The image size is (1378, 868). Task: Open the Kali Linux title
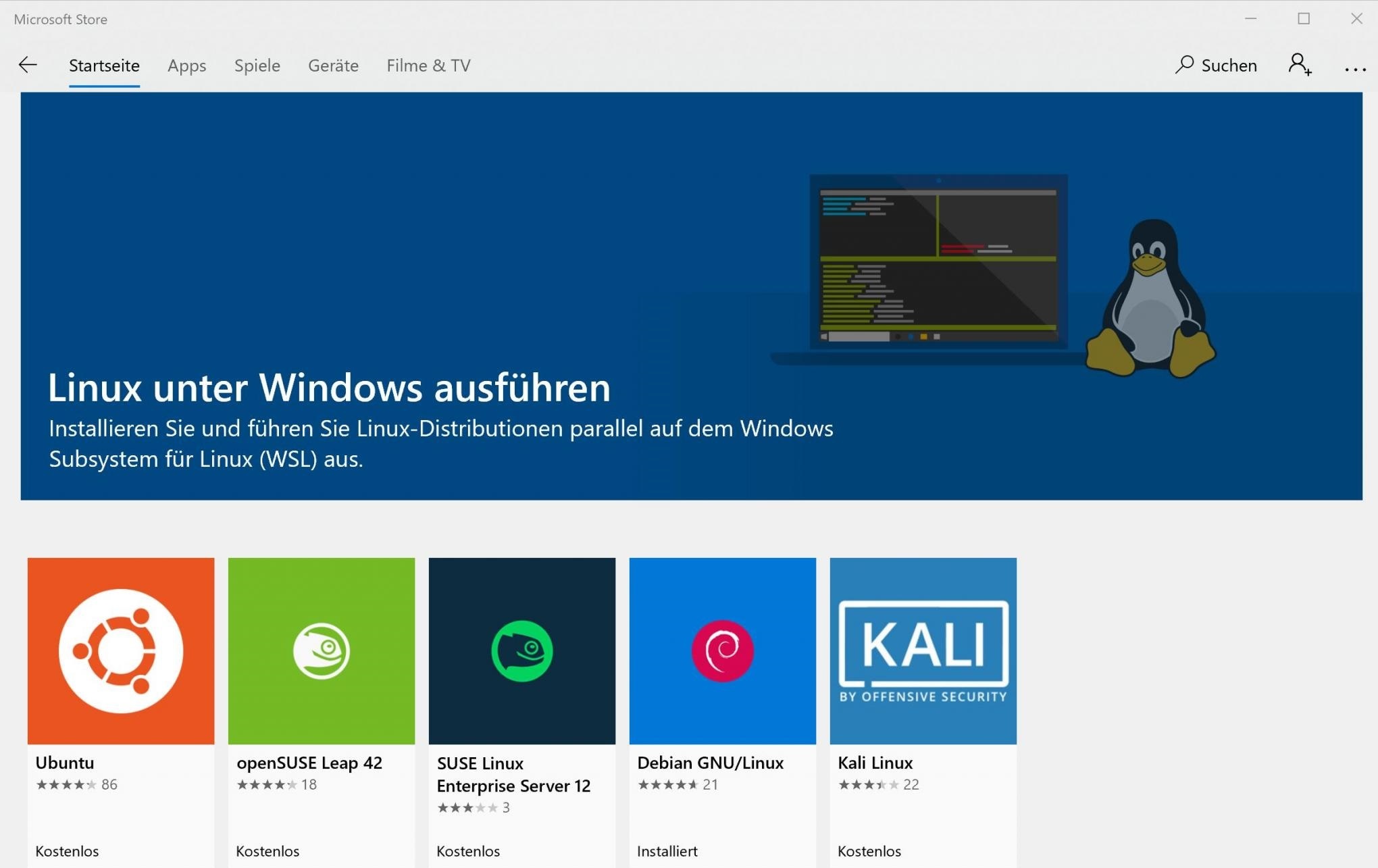875,763
